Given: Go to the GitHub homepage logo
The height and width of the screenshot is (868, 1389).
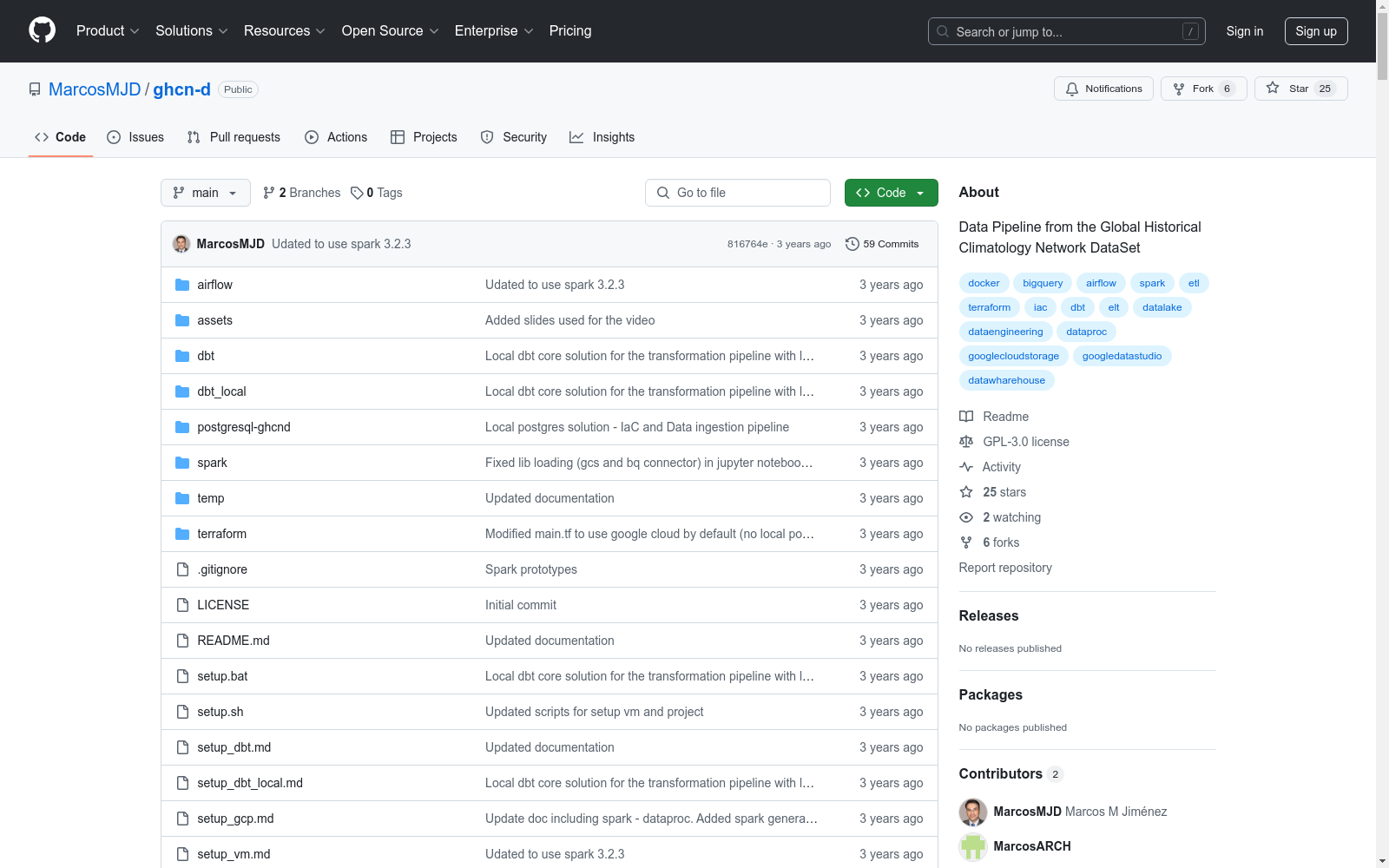Looking at the screenshot, I should pyautogui.click(x=42, y=30).
